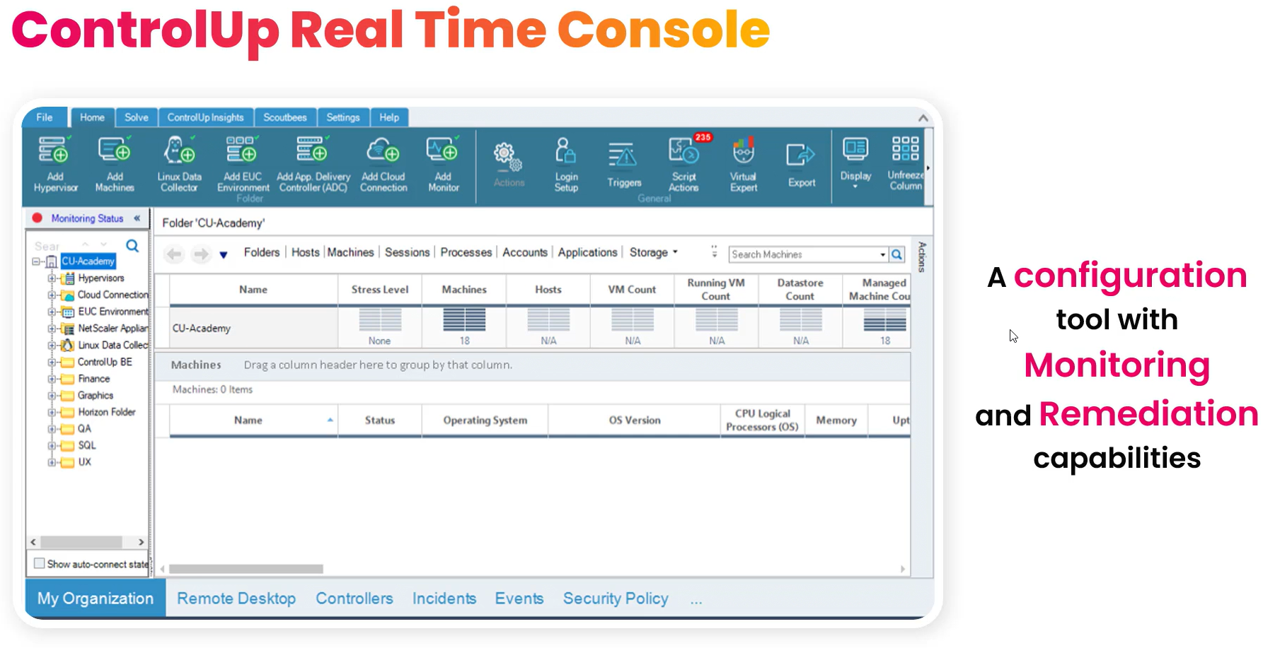This screenshot has width=1280, height=648.
Task: Open Linux Data Collector
Action: [x=179, y=164]
